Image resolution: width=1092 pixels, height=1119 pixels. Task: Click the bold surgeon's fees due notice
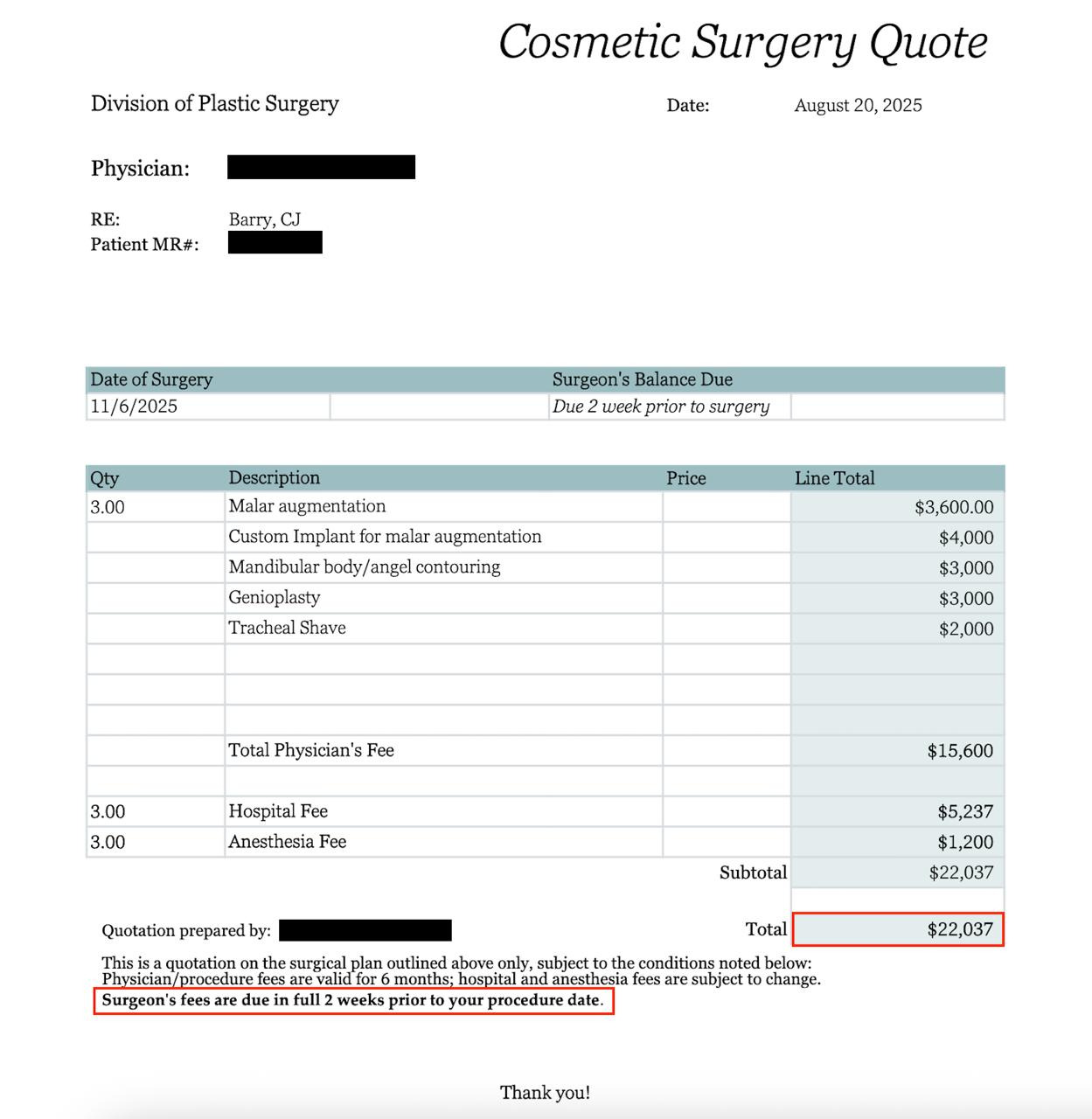coord(353,1001)
